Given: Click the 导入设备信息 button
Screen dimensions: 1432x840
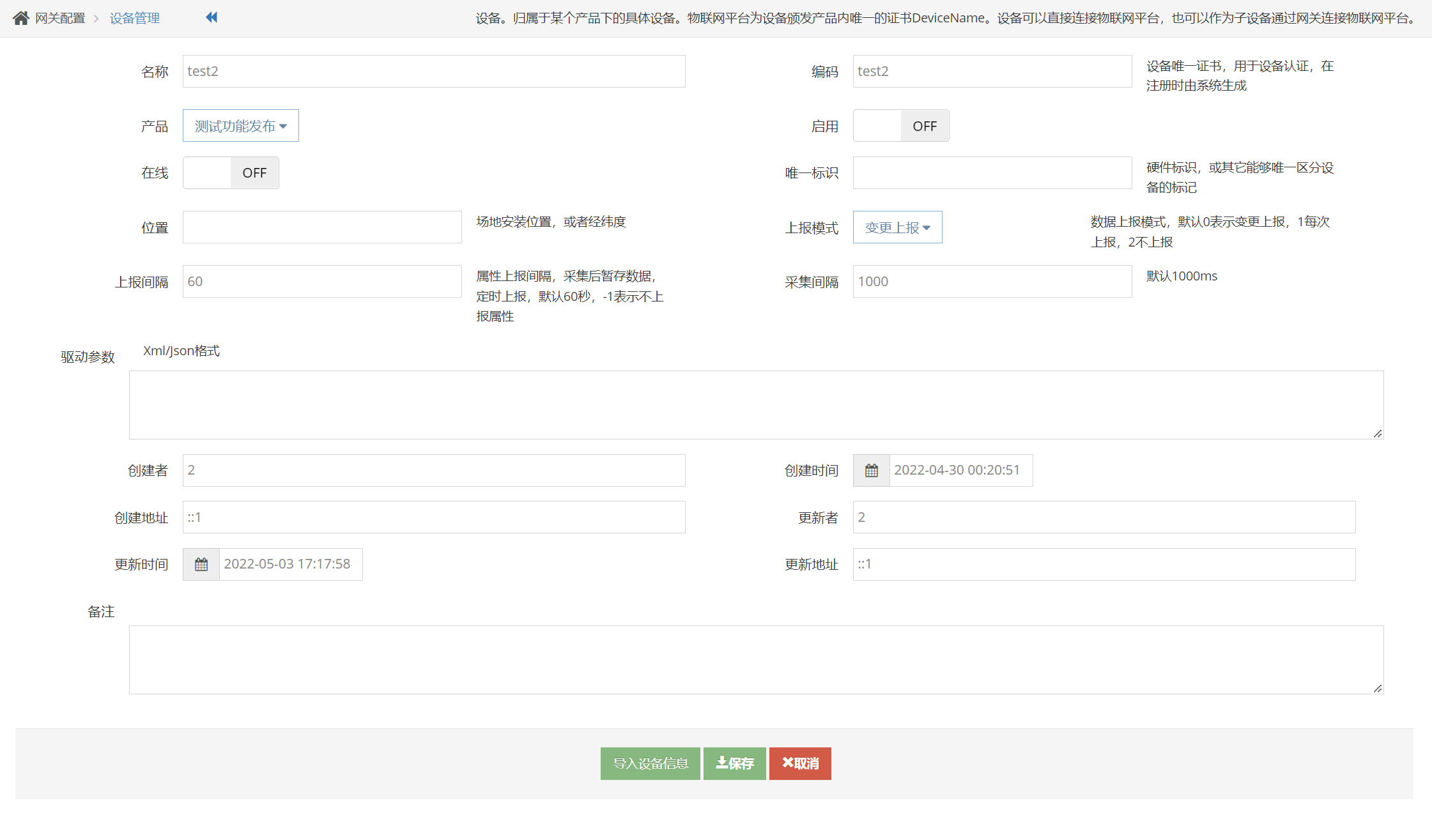Looking at the screenshot, I should [650, 763].
